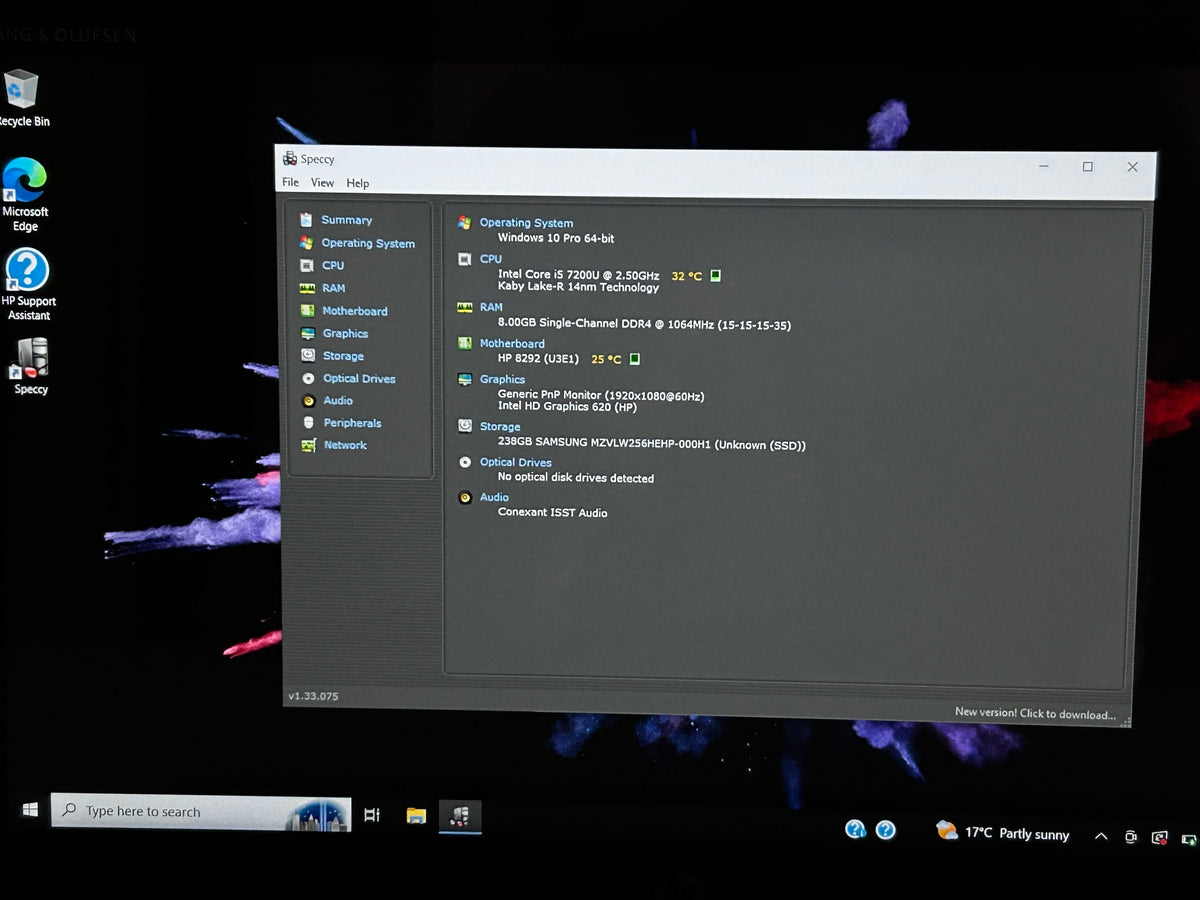Click the CPU chip sidebar icon
This screenshot has height=900, width=1200.
pyautogui.click(x=307, y=266)
